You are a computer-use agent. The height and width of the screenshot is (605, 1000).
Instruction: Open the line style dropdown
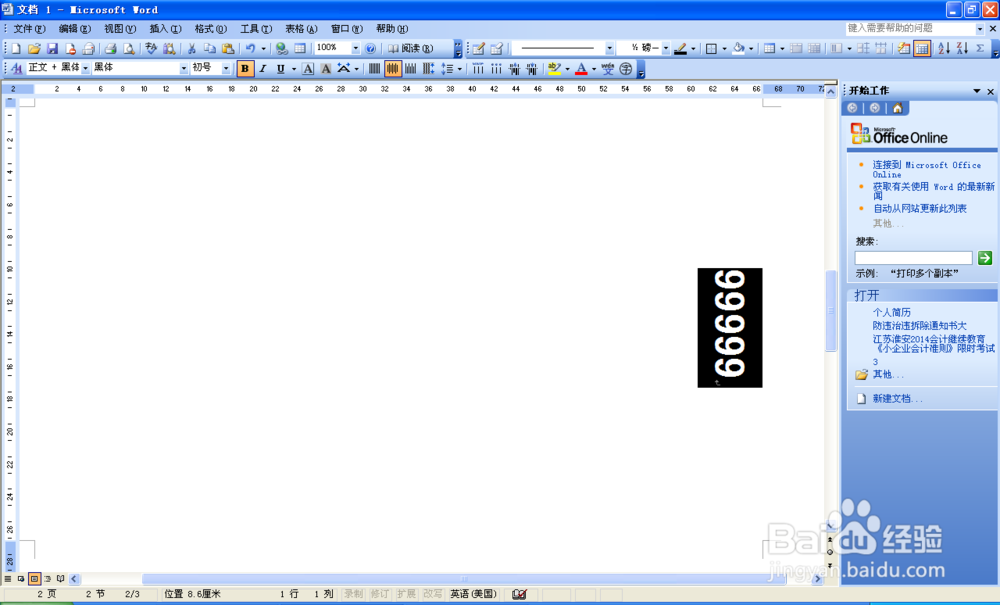[609, 48]
